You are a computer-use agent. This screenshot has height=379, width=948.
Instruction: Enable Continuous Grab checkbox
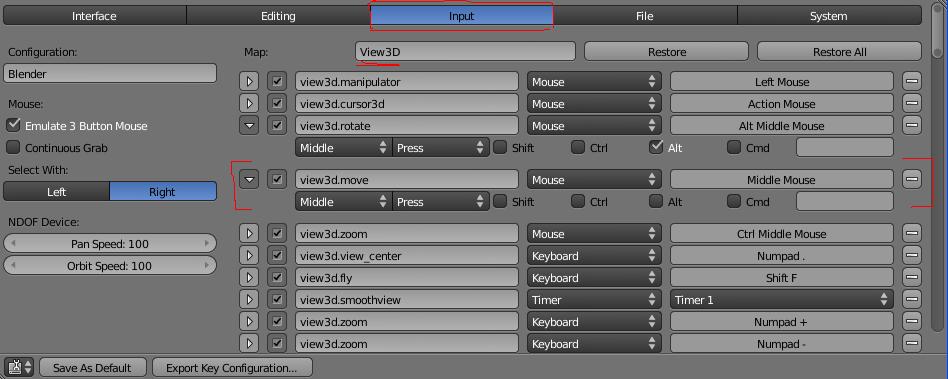tap(13, 147)
